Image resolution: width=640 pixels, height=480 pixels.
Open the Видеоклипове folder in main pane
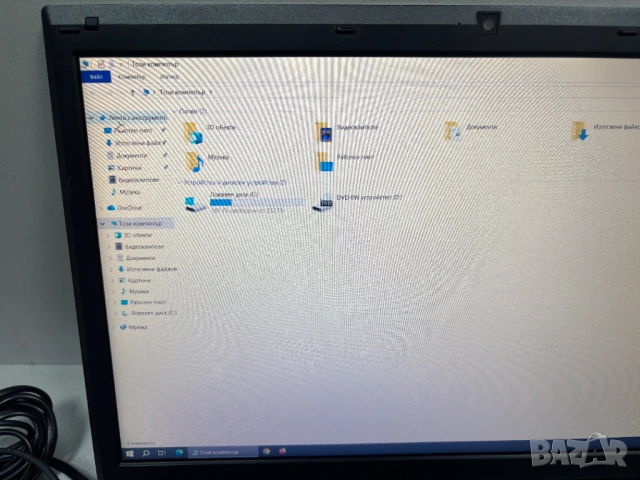tap(346, 132)
